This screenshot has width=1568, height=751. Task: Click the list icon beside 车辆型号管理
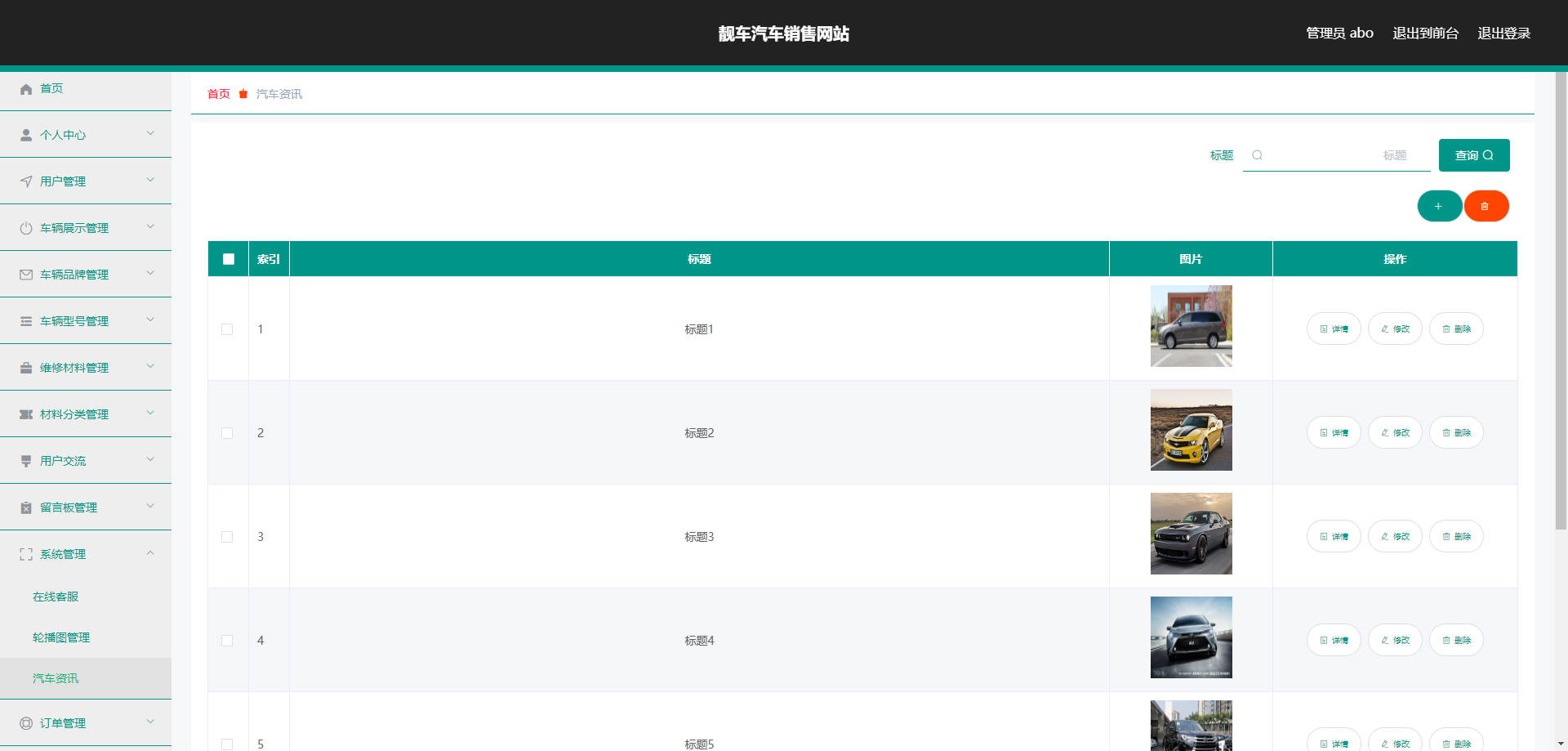[26, 321]
